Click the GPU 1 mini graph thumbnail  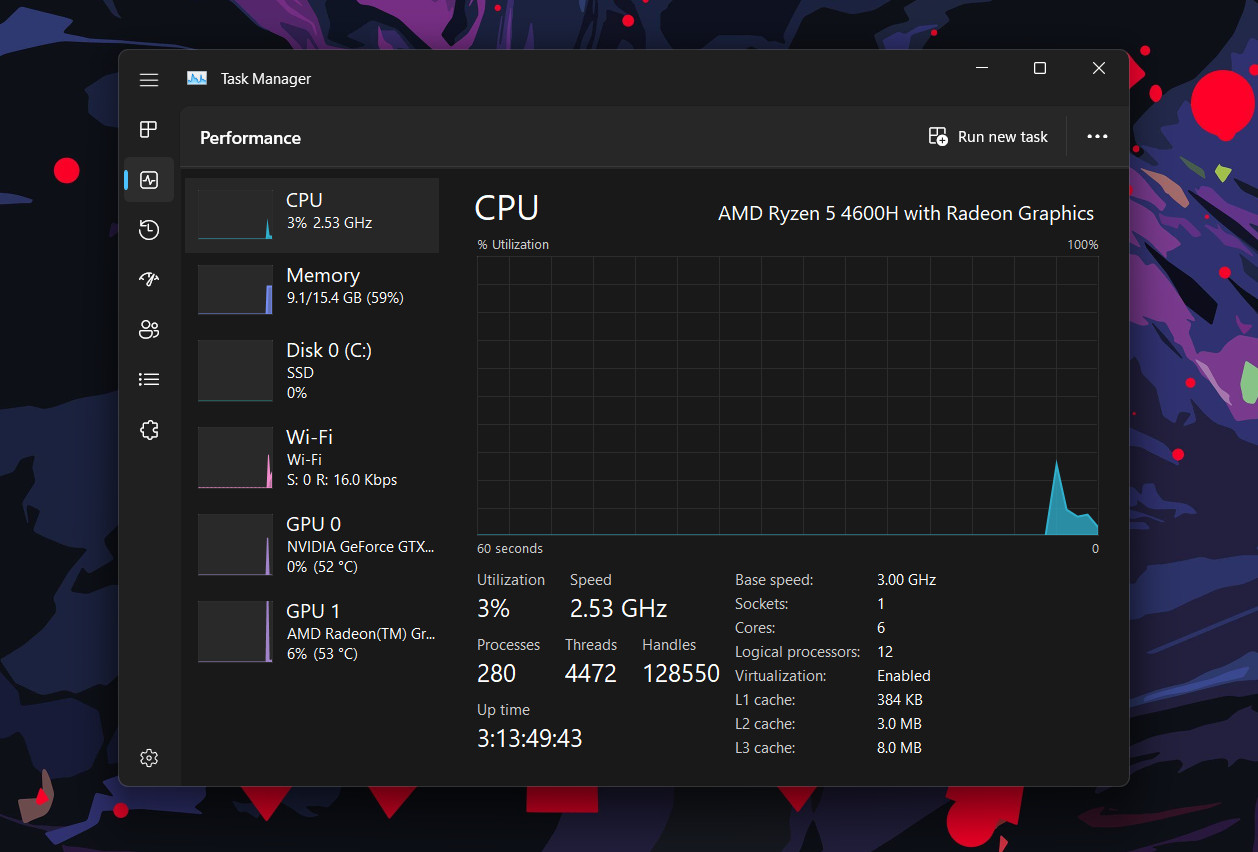click(x=235, y=631)
